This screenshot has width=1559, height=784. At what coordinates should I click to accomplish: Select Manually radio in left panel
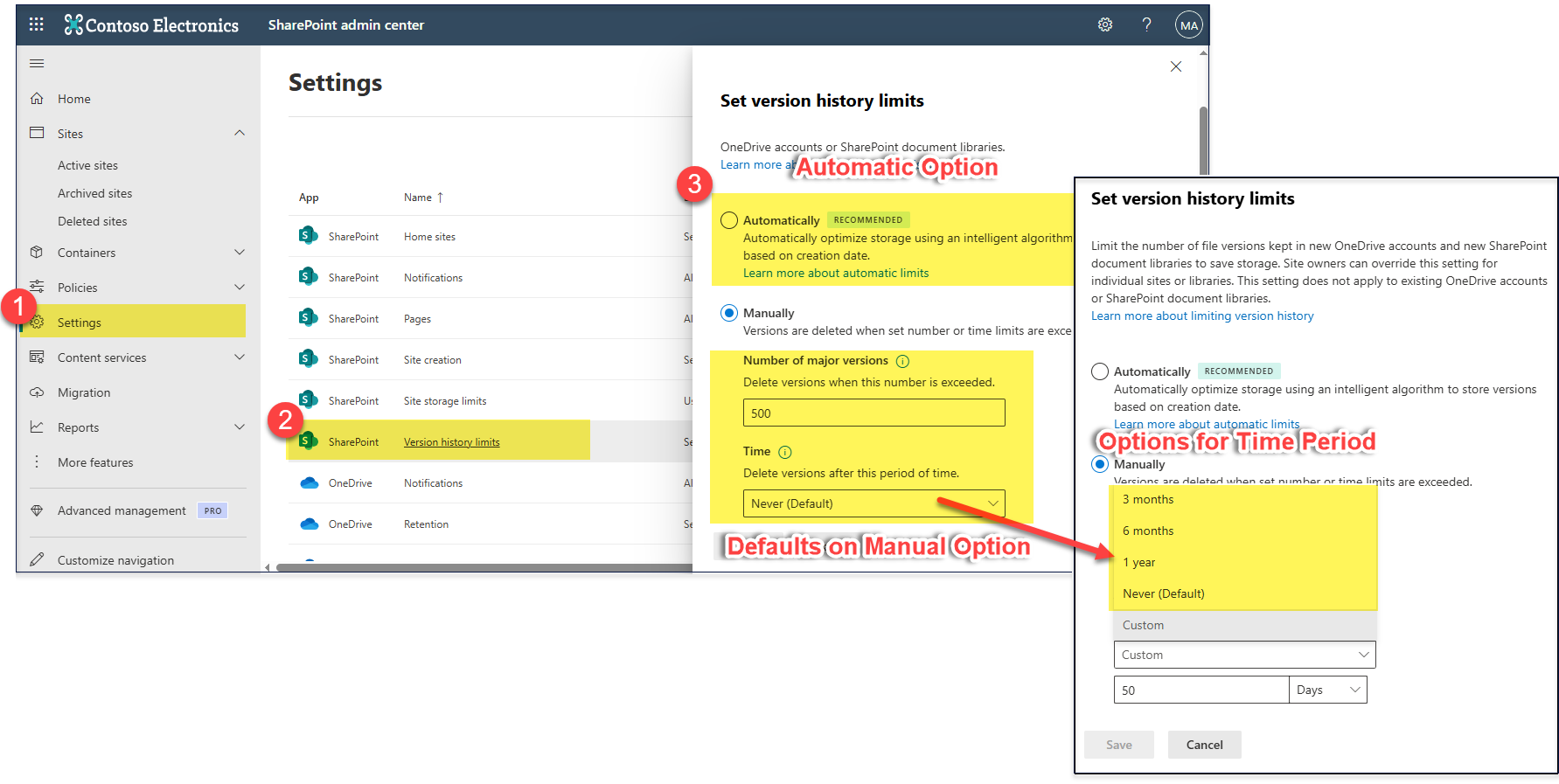(729, 313)
